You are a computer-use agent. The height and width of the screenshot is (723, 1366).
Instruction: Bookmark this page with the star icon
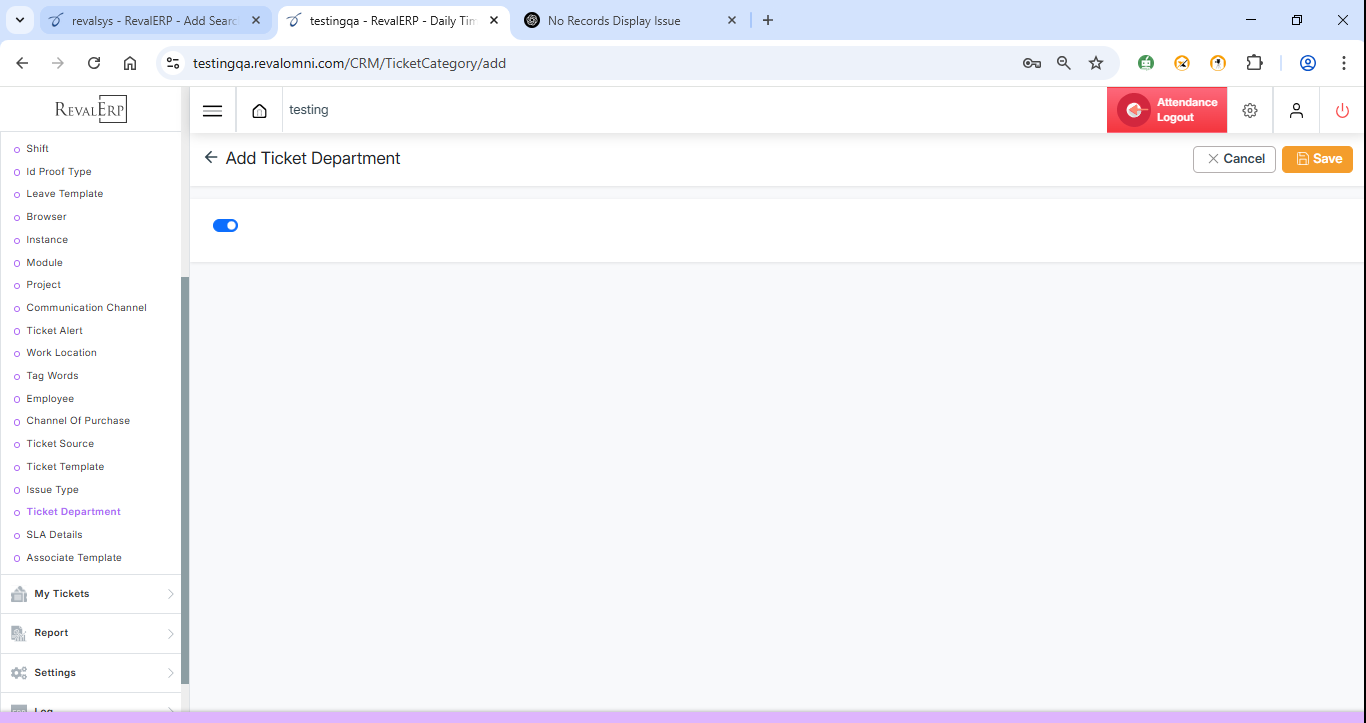(1096, 63)
